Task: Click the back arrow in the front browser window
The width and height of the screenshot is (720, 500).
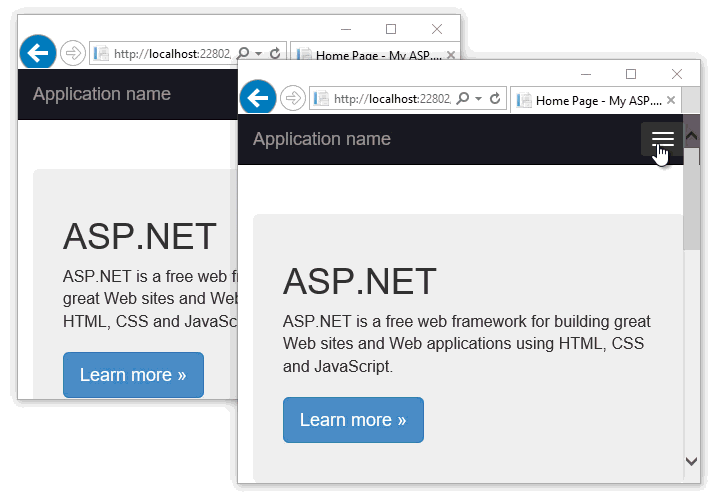Action: [x=257, y=97]
